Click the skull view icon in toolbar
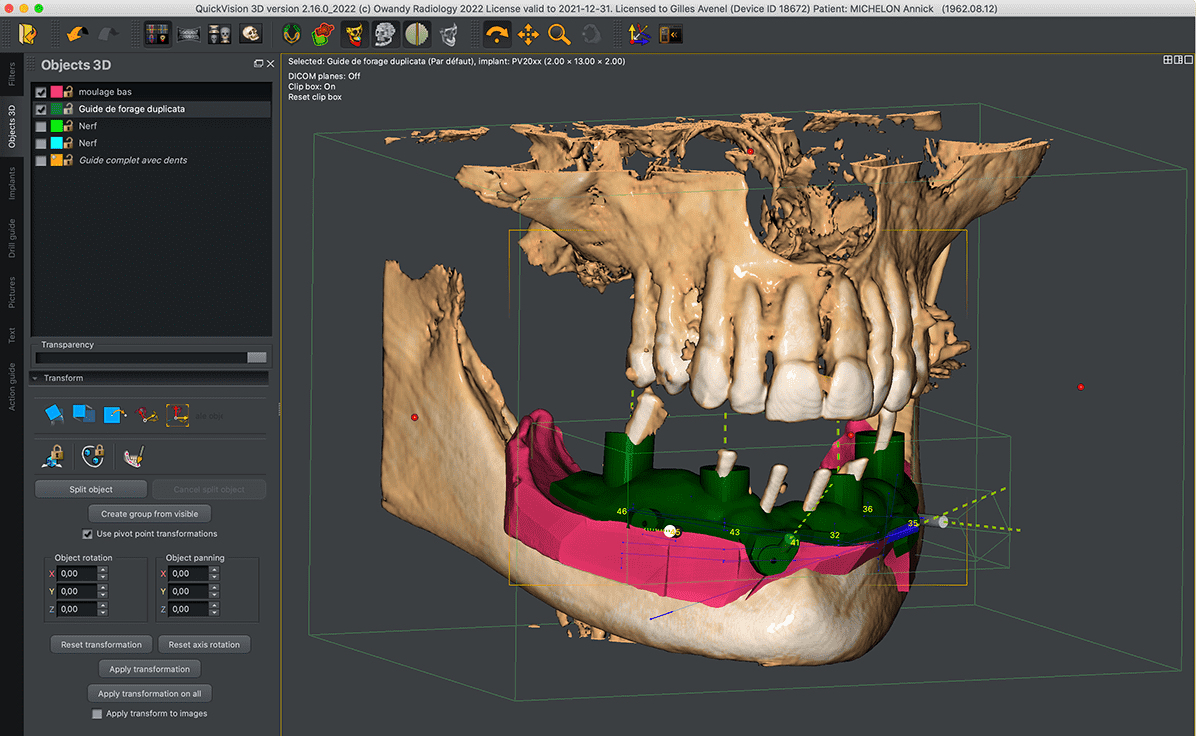 [x=250, y=35]
